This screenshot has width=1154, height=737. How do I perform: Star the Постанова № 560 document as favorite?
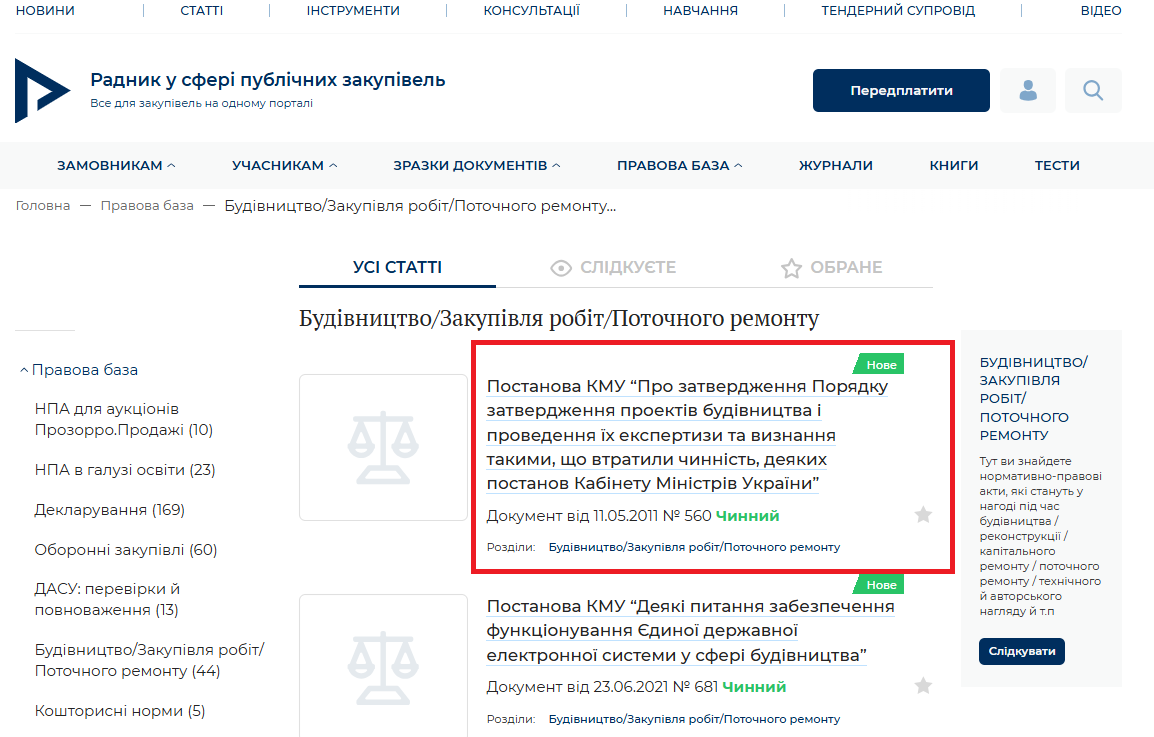(923, 515)
